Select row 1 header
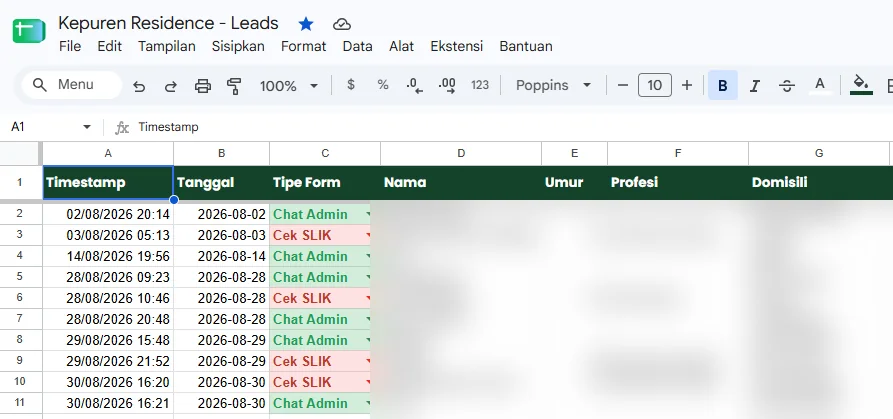The width and height of the screenshot is (893, 419). [20, 183]
